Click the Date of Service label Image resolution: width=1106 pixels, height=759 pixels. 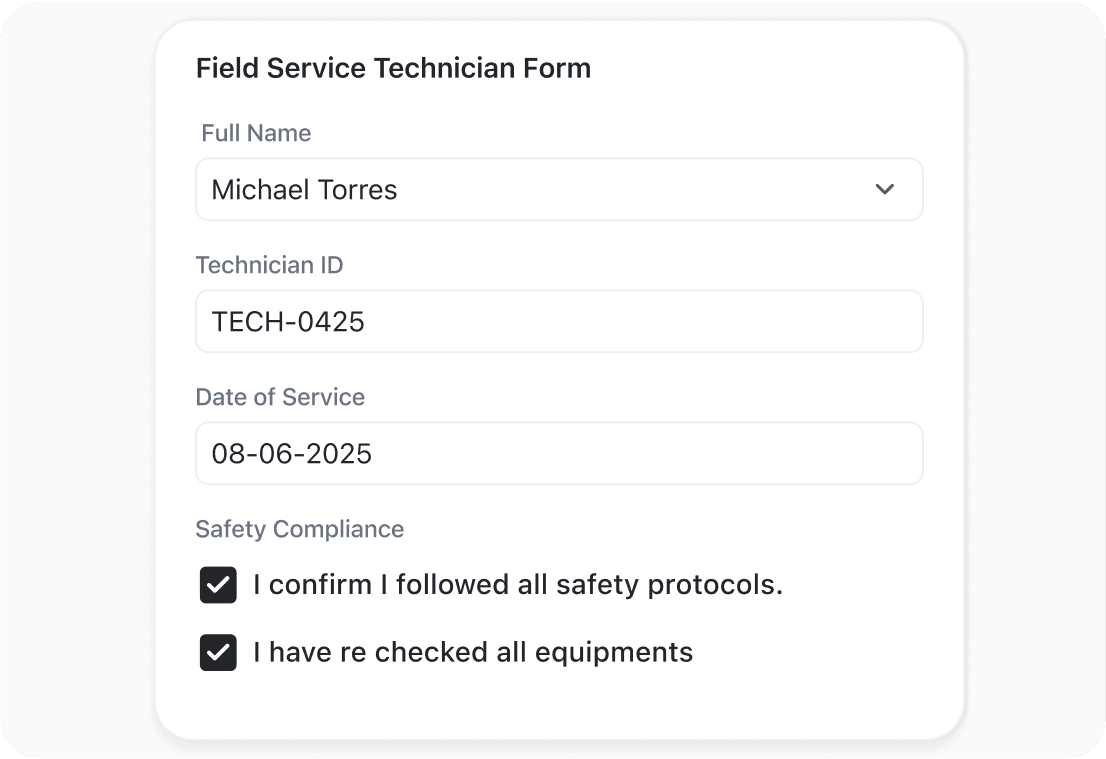tap(280, 397)
